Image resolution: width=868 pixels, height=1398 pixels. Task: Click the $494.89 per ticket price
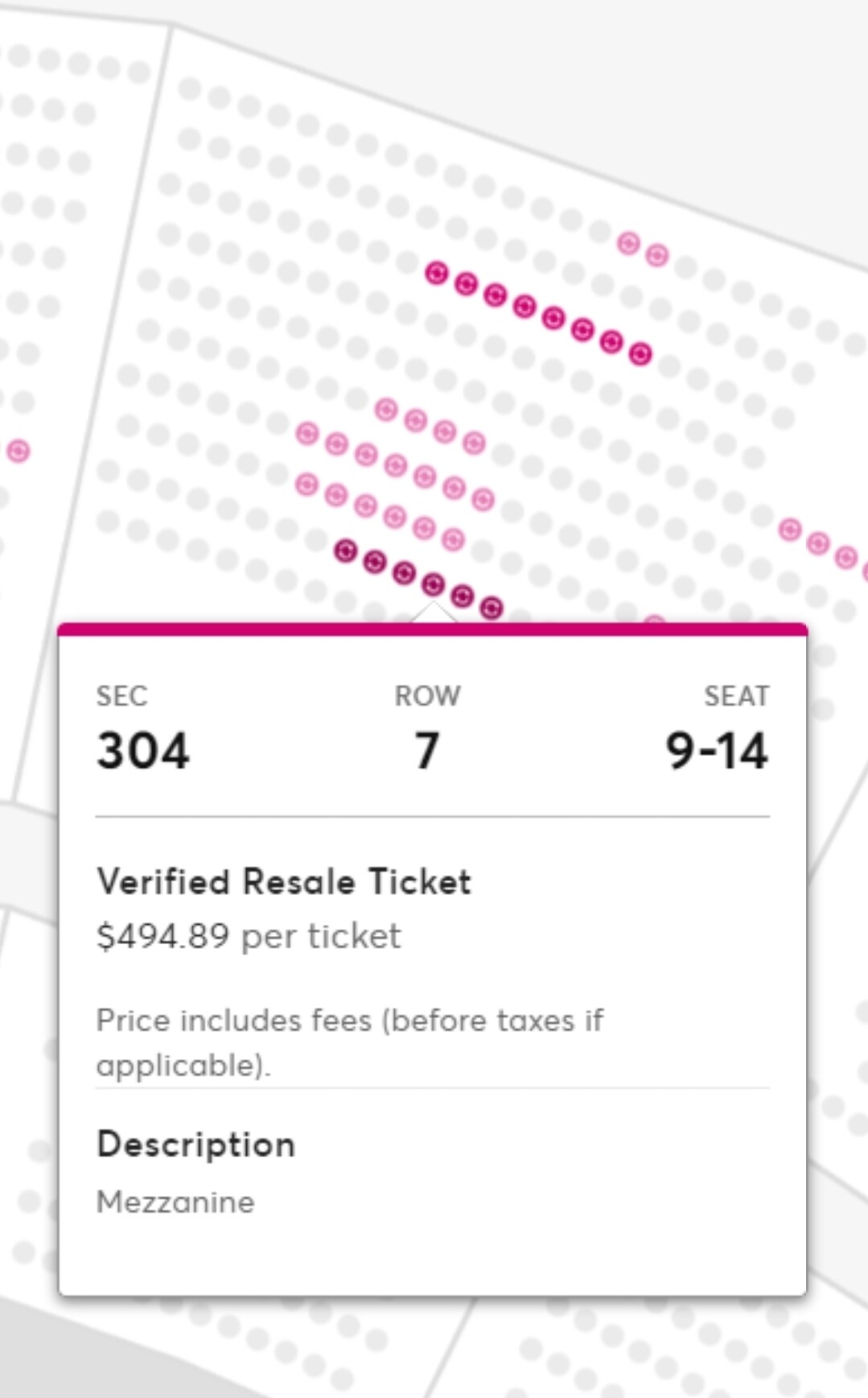pyautogui.click(x=249, y=936)
